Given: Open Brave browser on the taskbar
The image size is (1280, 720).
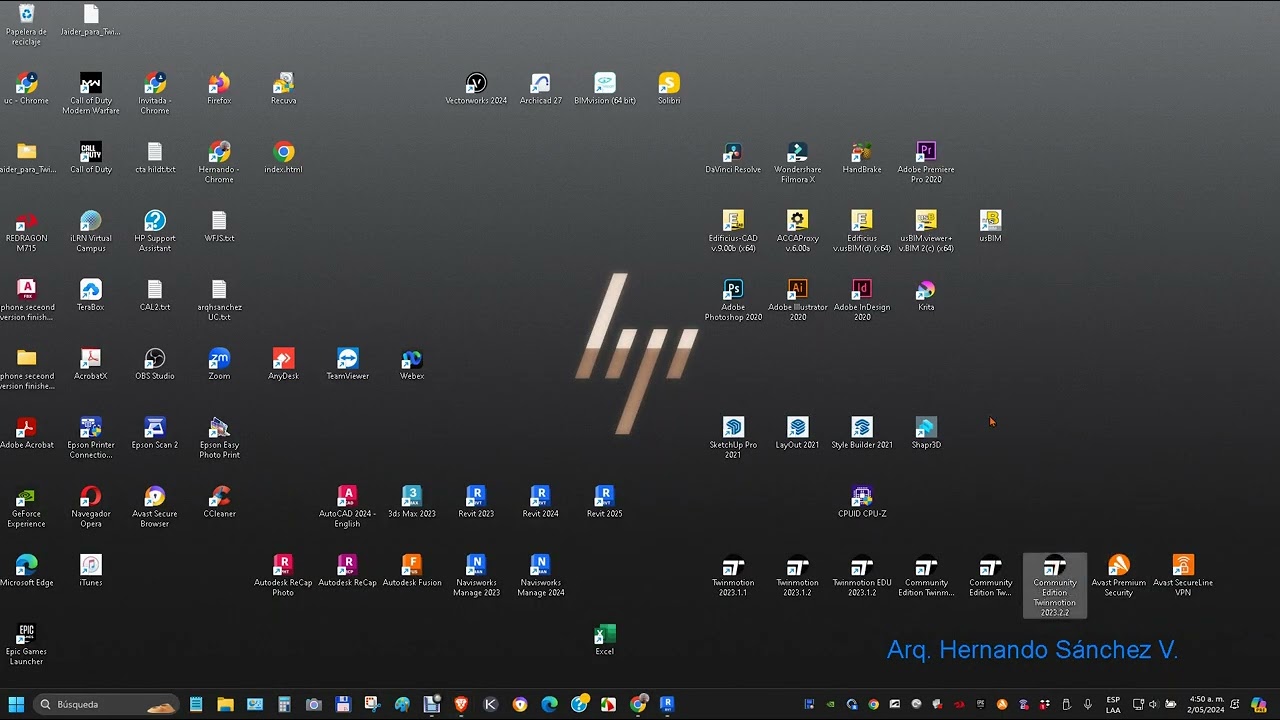Looking at the screenshot, I should [x=461, y=704].
